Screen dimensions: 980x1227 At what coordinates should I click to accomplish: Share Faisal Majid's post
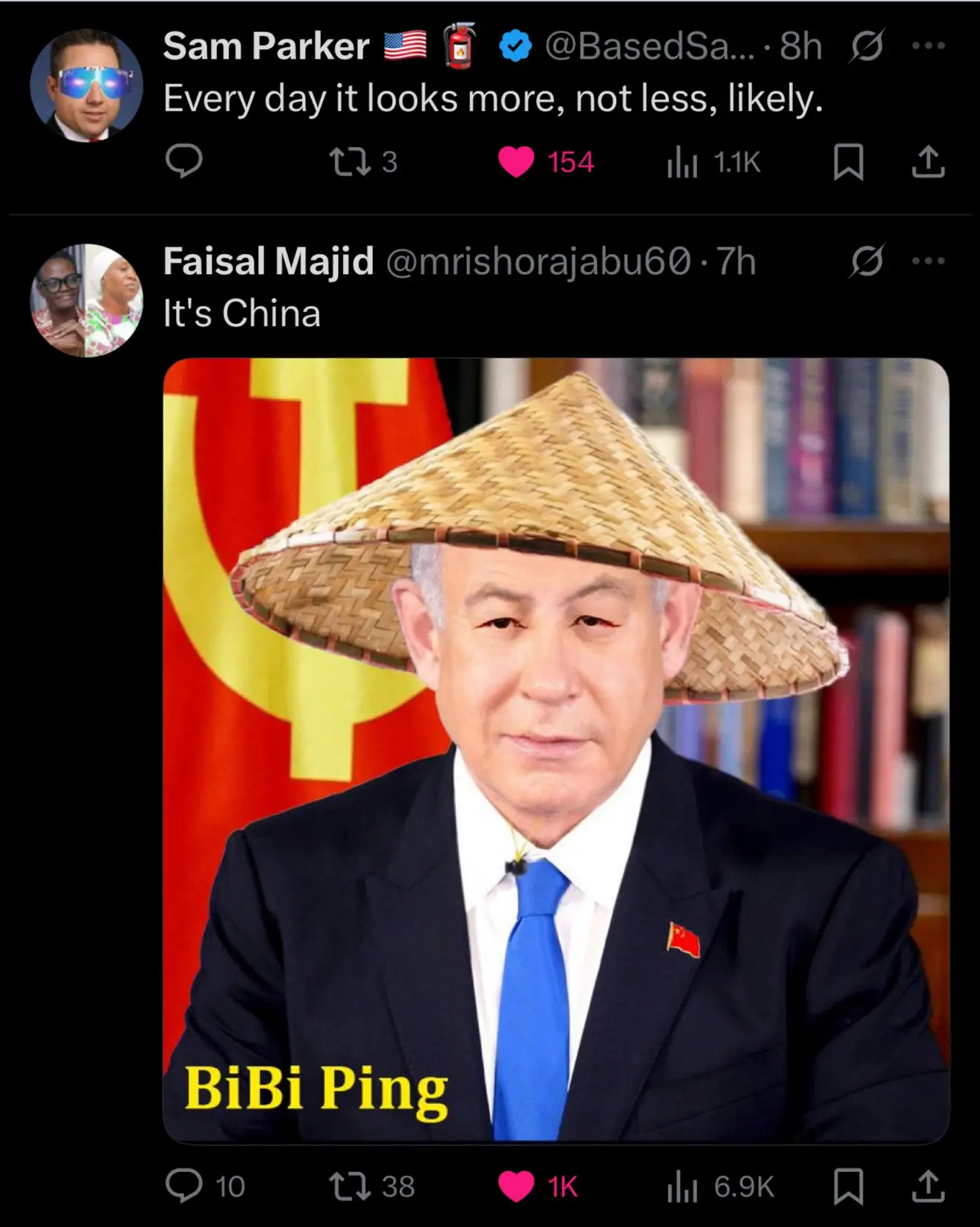(x=927, y=1186)
